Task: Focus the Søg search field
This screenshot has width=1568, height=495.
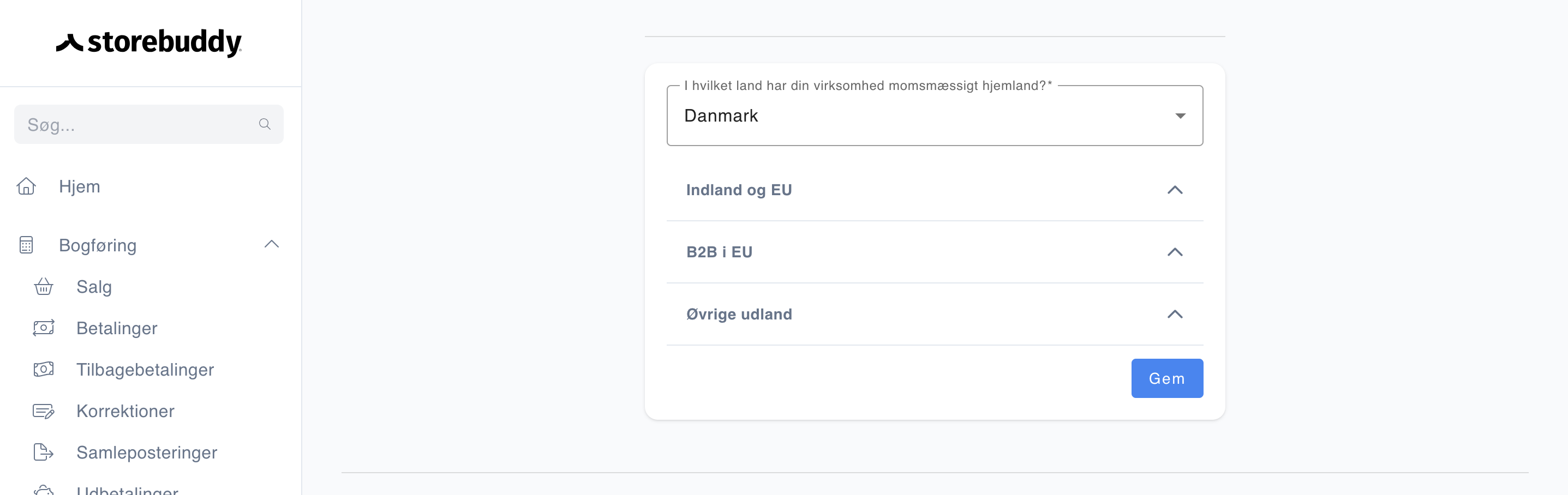Action: 137,125
